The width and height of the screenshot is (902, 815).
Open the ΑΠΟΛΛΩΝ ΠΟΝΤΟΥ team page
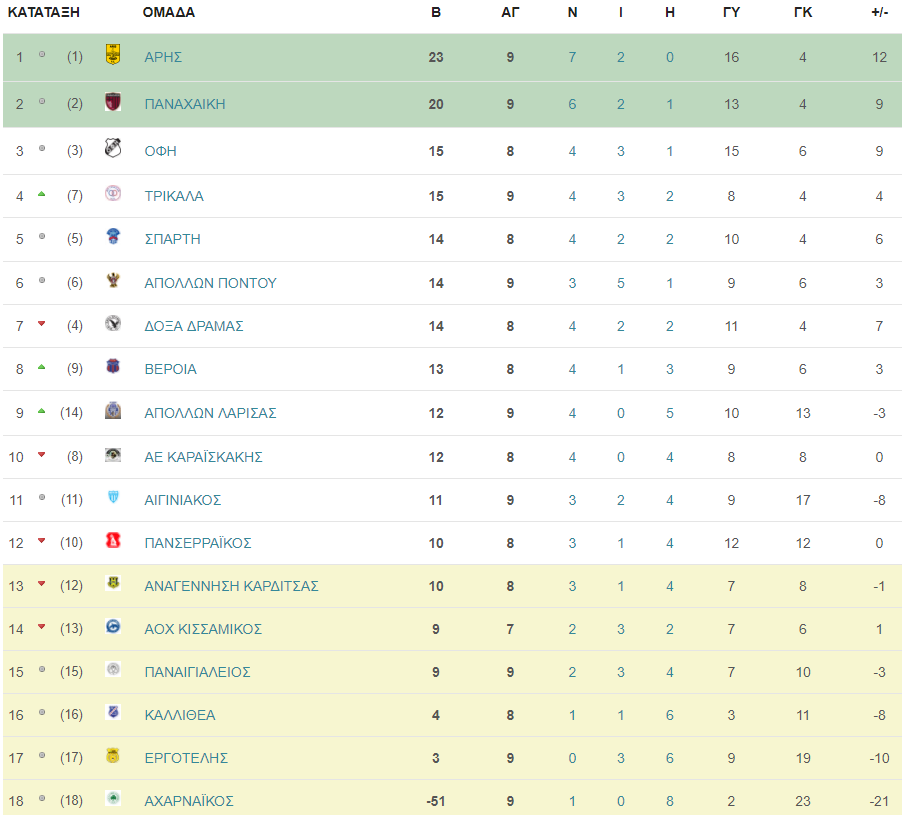211,283
